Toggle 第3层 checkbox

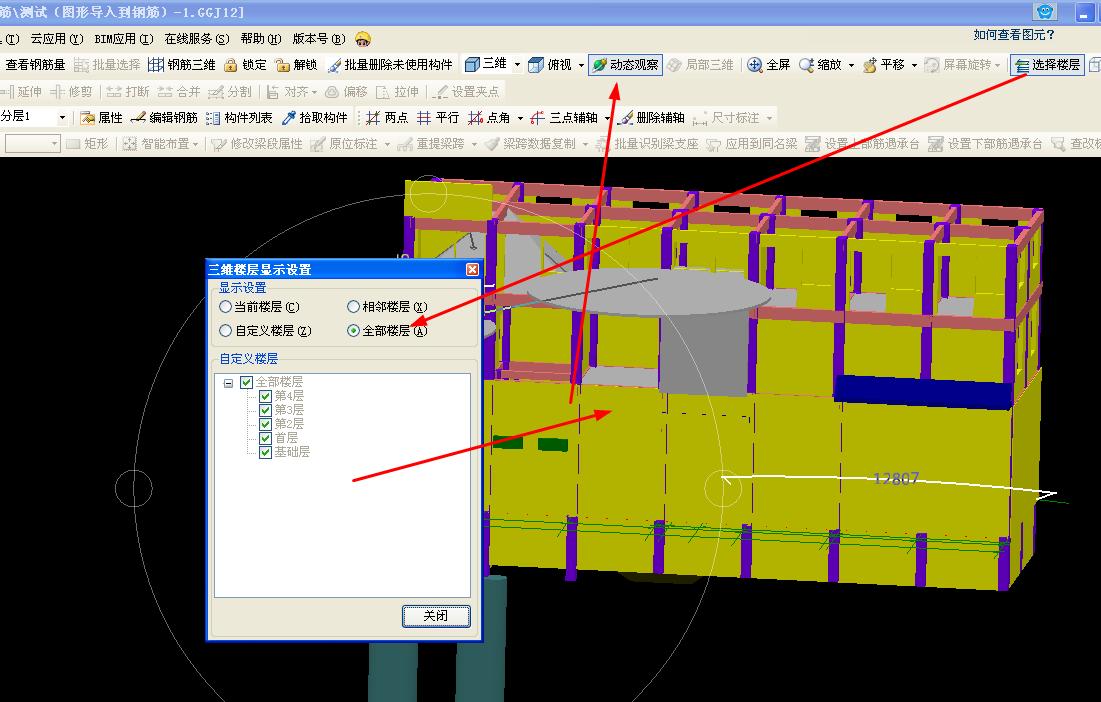tap(265, 410)
